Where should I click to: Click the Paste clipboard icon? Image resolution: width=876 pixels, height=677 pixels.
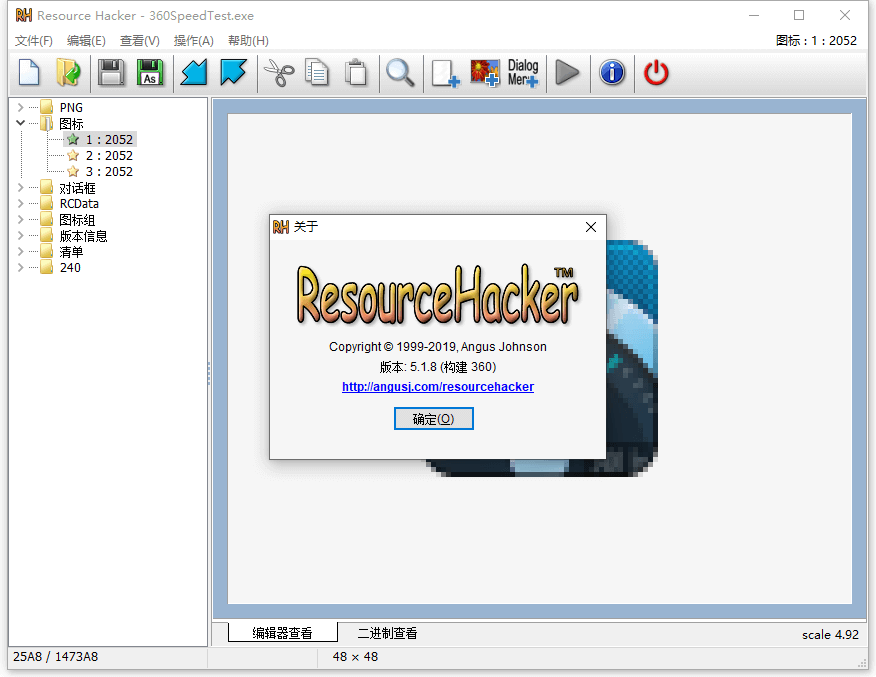[x=356, y=73]
